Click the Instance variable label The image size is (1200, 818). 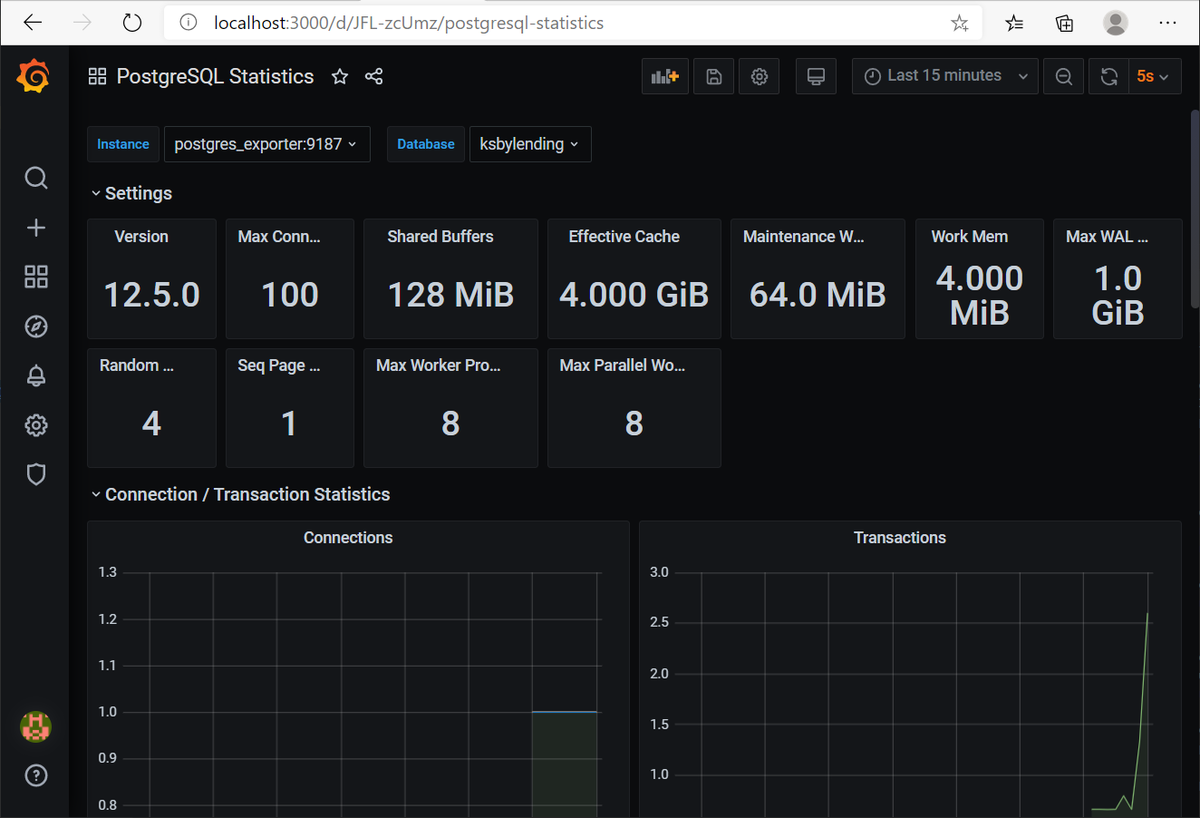click(123, 144)
